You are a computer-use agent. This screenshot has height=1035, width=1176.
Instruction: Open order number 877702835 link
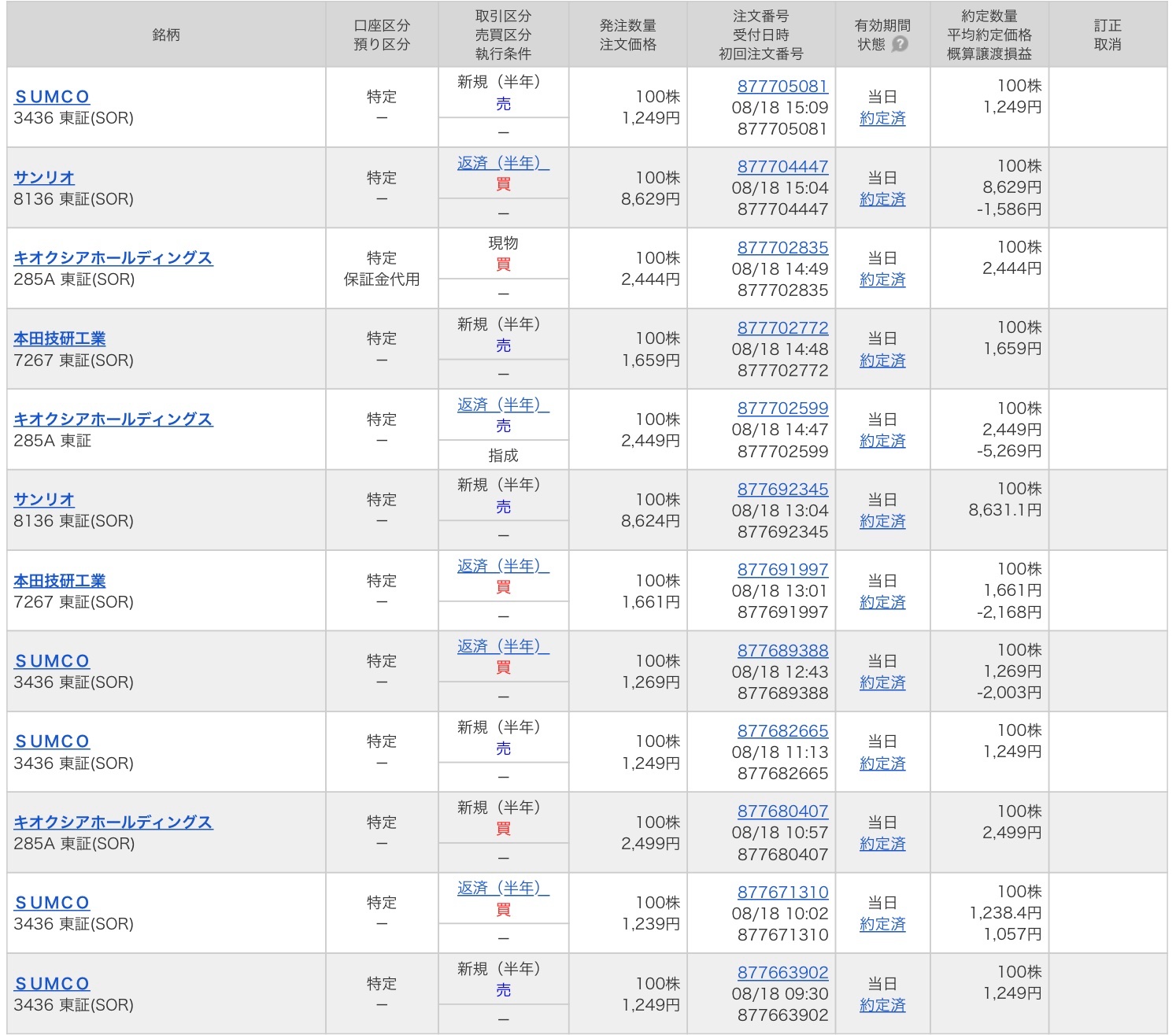pos(782,247)
